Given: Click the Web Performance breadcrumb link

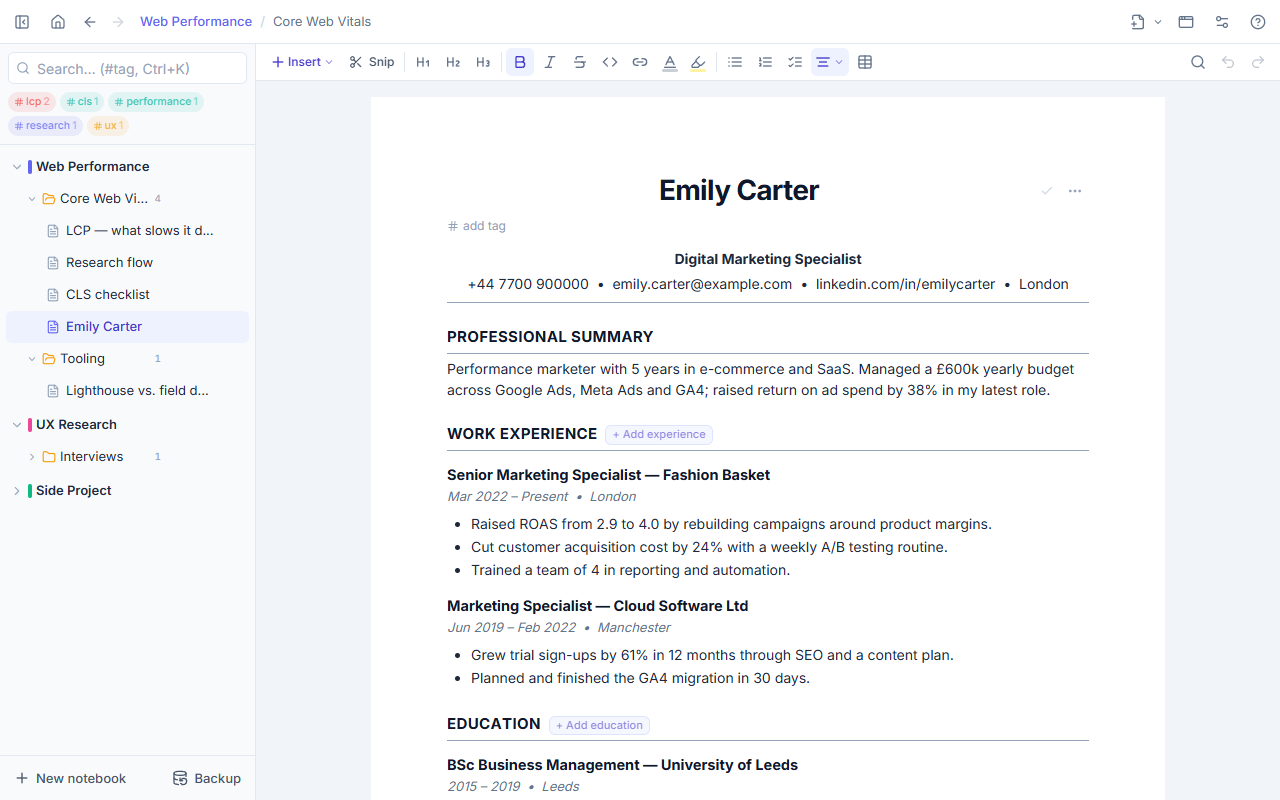Looking at the screenshot, I should coord(196,22).
